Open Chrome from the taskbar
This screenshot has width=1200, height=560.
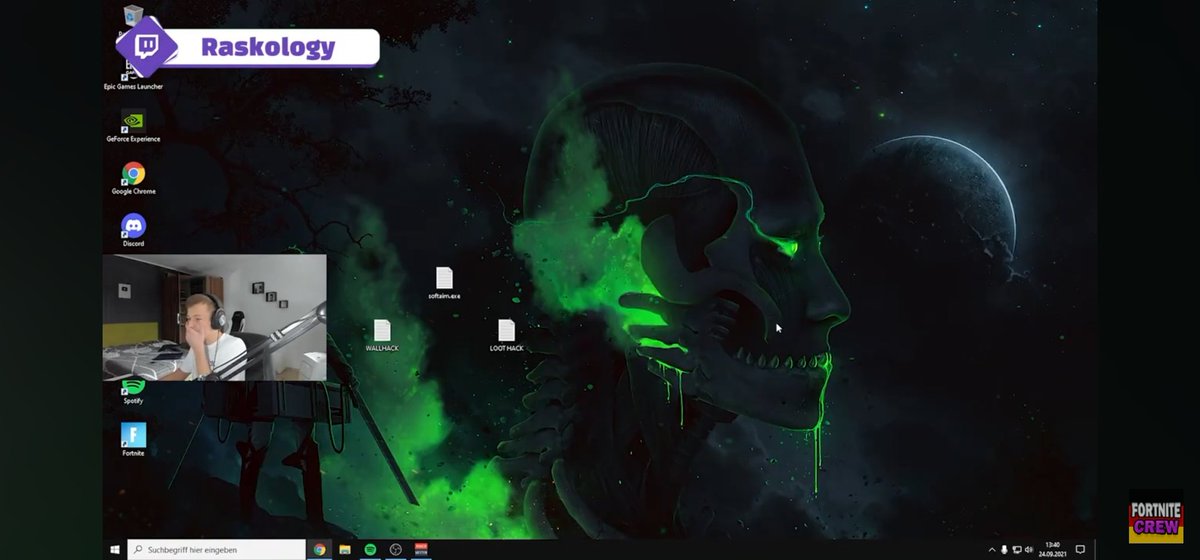coord(319,549)
